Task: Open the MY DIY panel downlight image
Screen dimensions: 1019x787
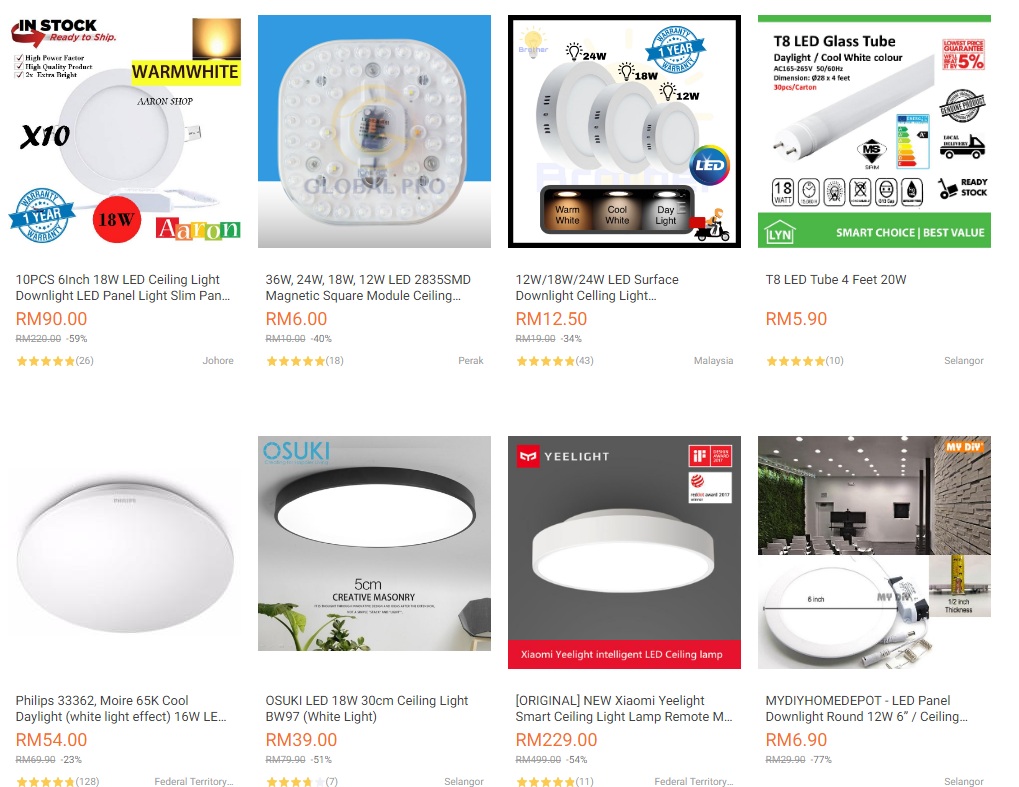Action: [x=874, y=552]
